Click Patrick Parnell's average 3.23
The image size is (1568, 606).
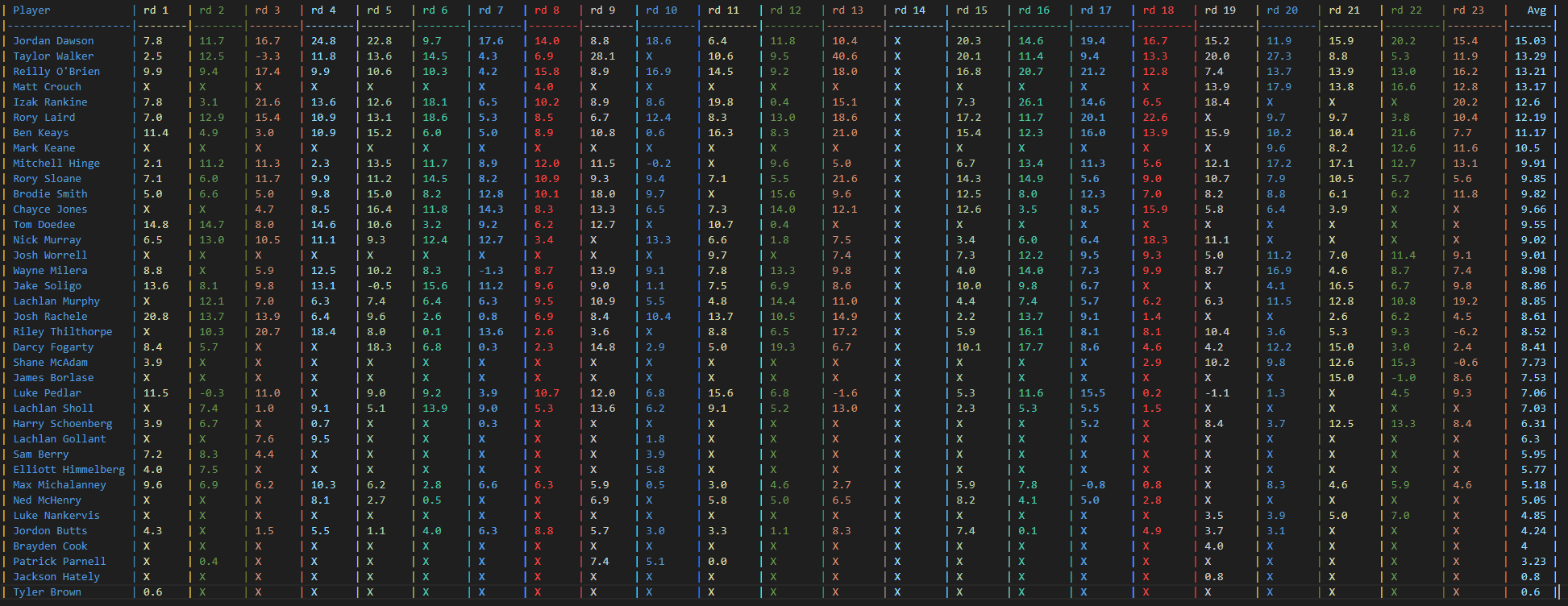pos(1533,562)
